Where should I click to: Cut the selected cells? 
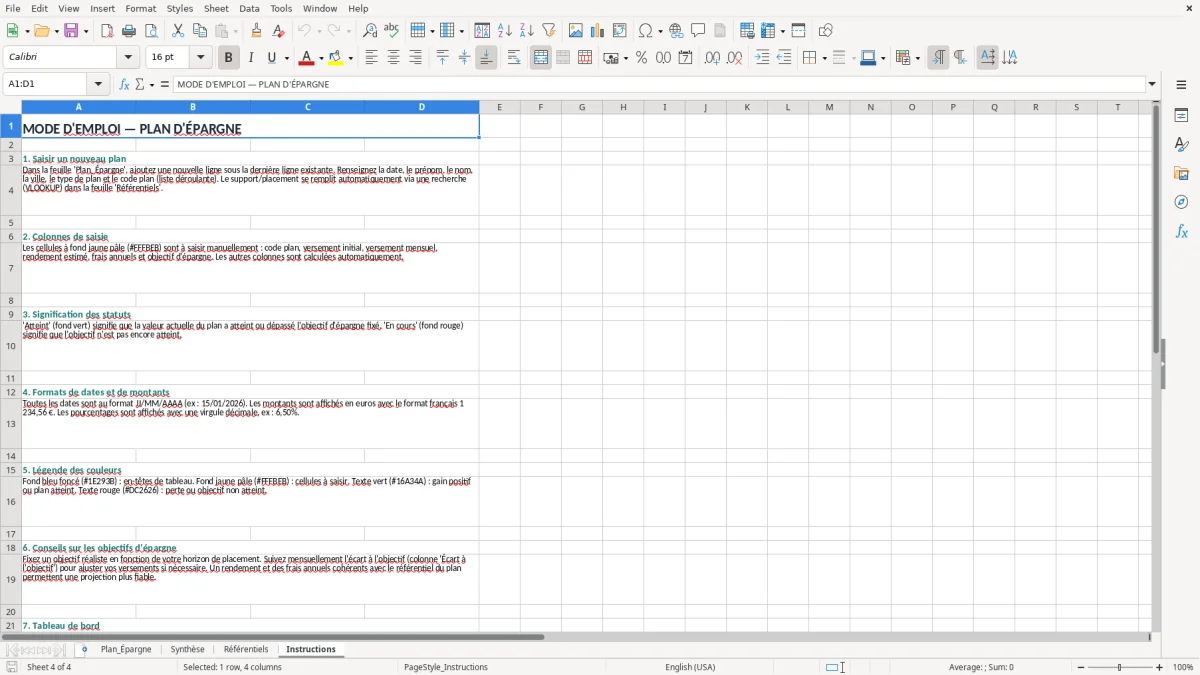178,31
